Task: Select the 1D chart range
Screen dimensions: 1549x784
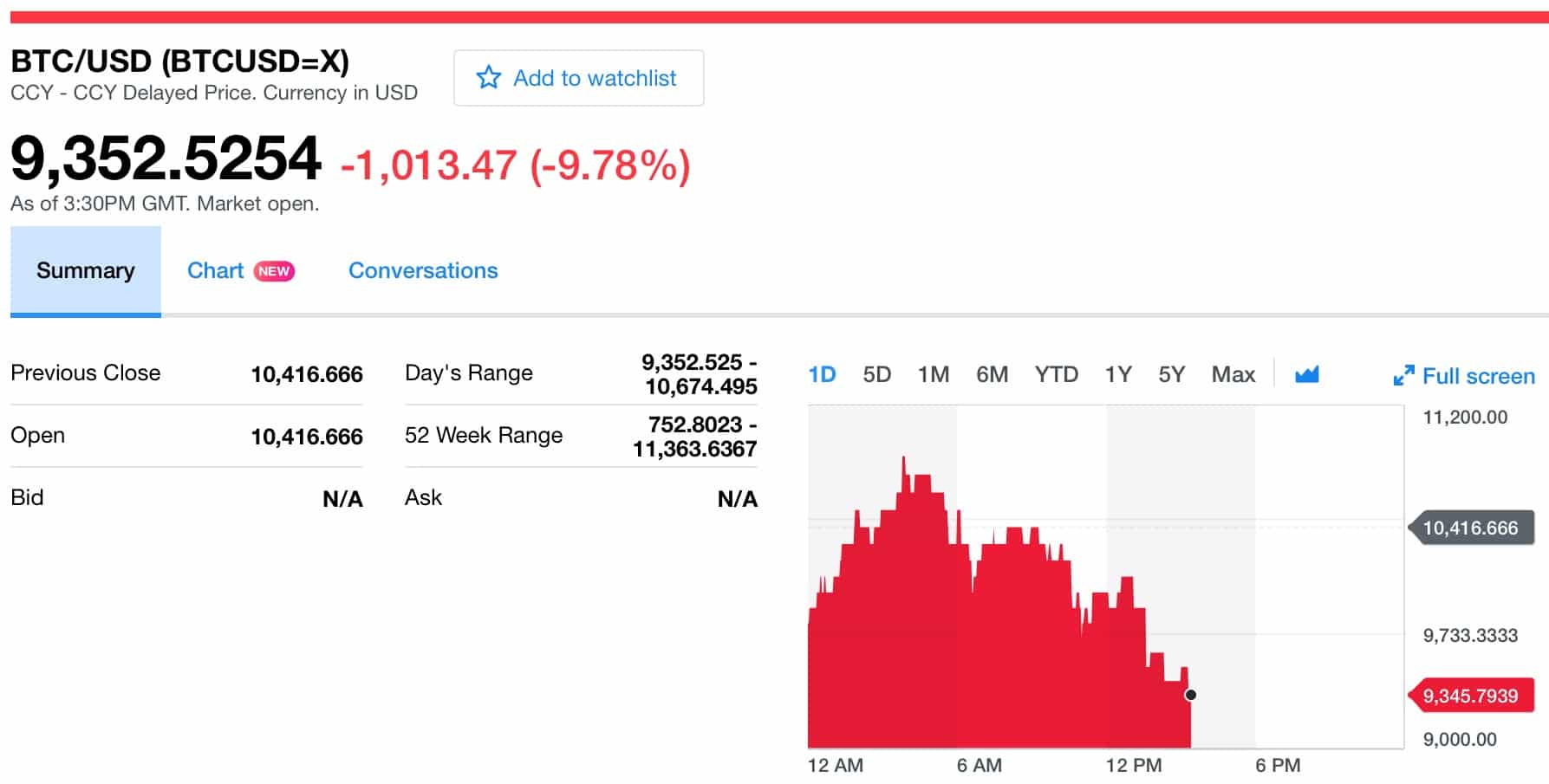Action: pos(822,374)
